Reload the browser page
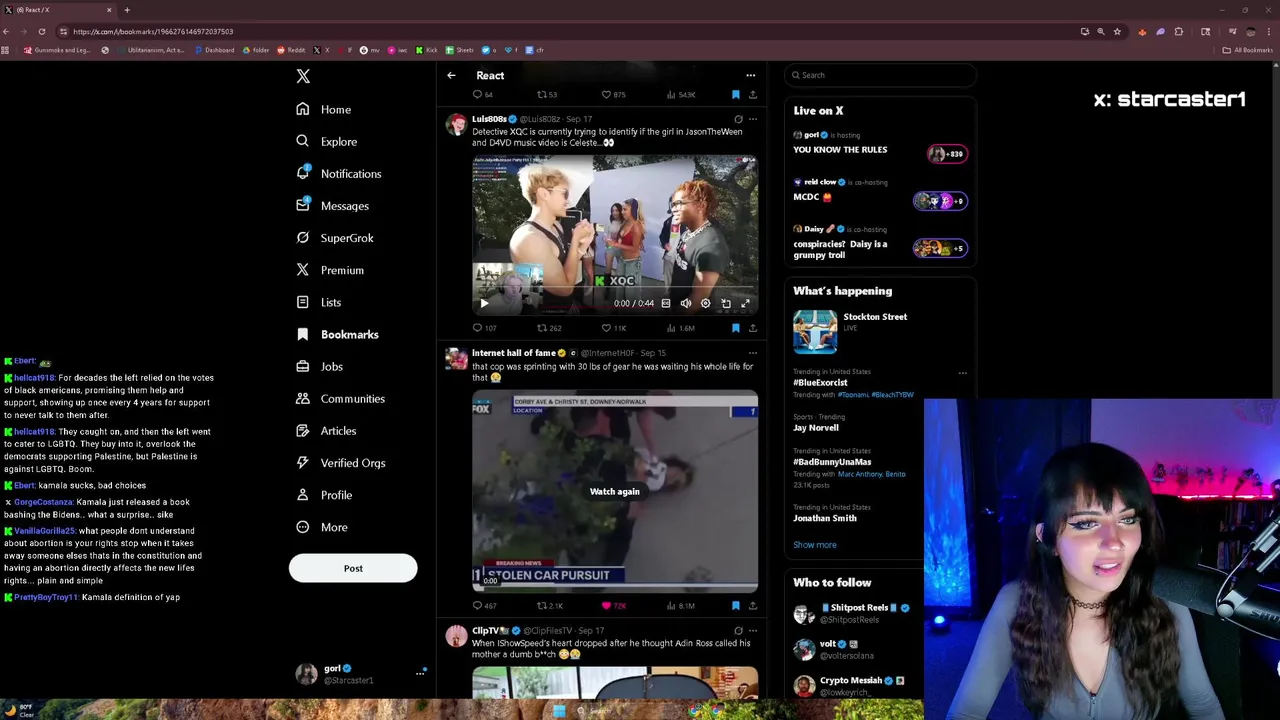This screenshot has width=1280, height=720. click(41, 32)
